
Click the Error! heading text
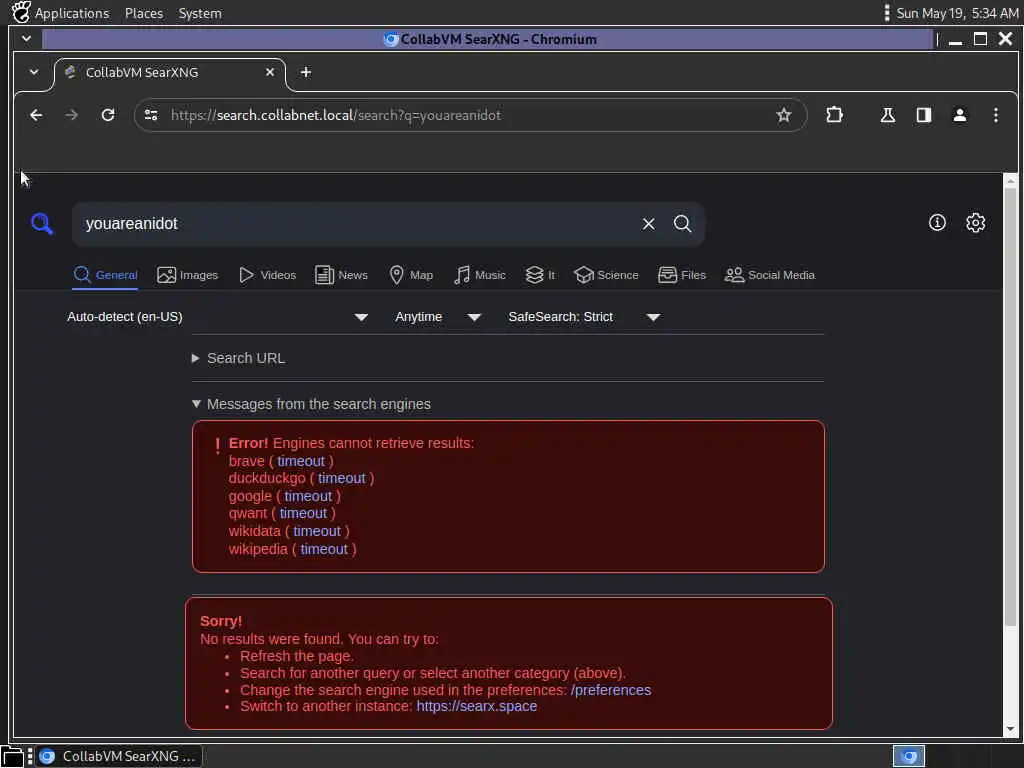click(248, 443)
